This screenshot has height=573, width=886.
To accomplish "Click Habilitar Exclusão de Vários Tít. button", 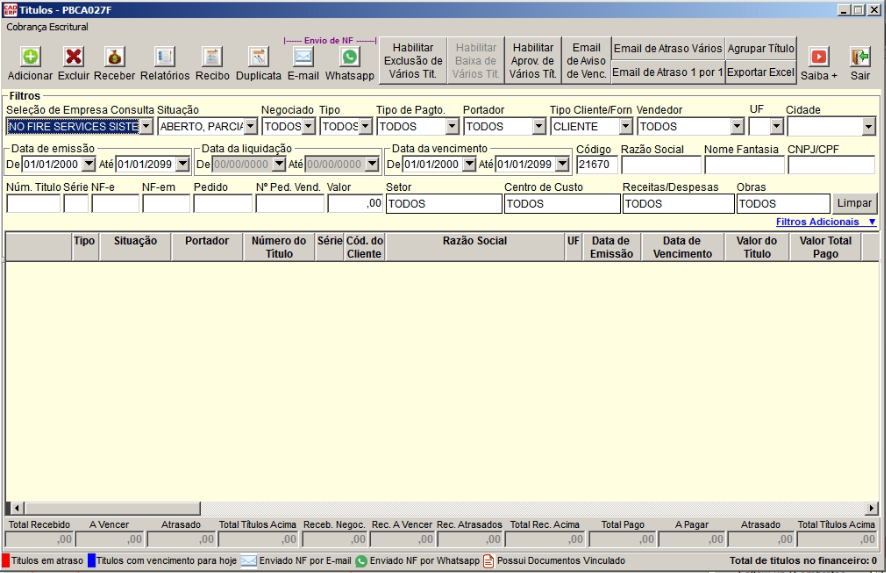I will (x=413, y=61).
